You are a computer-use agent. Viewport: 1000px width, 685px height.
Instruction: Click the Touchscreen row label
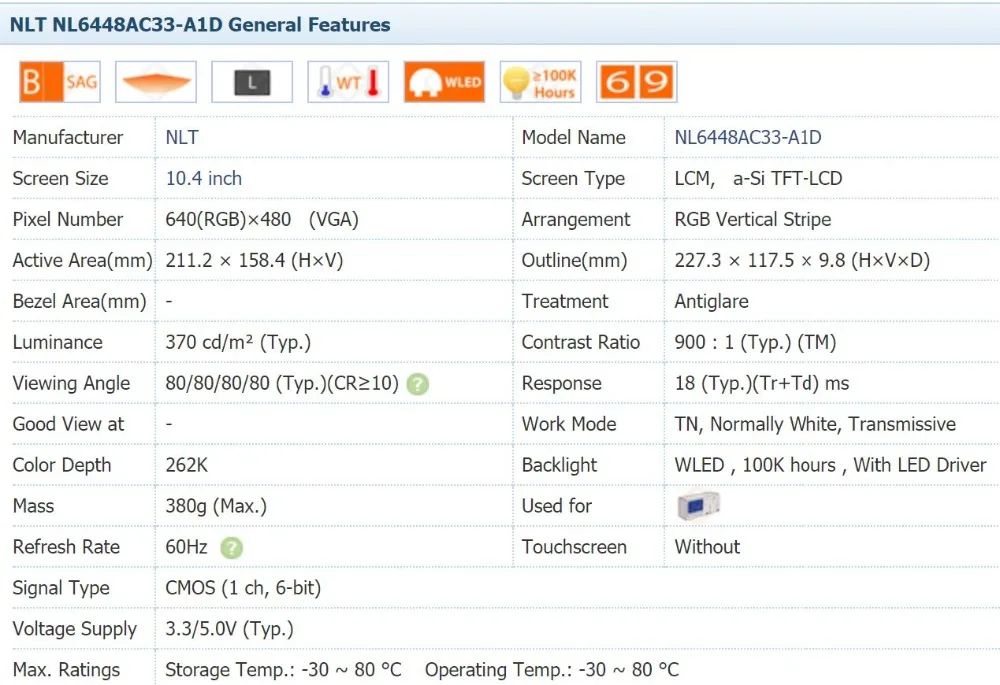coord(574,547)
